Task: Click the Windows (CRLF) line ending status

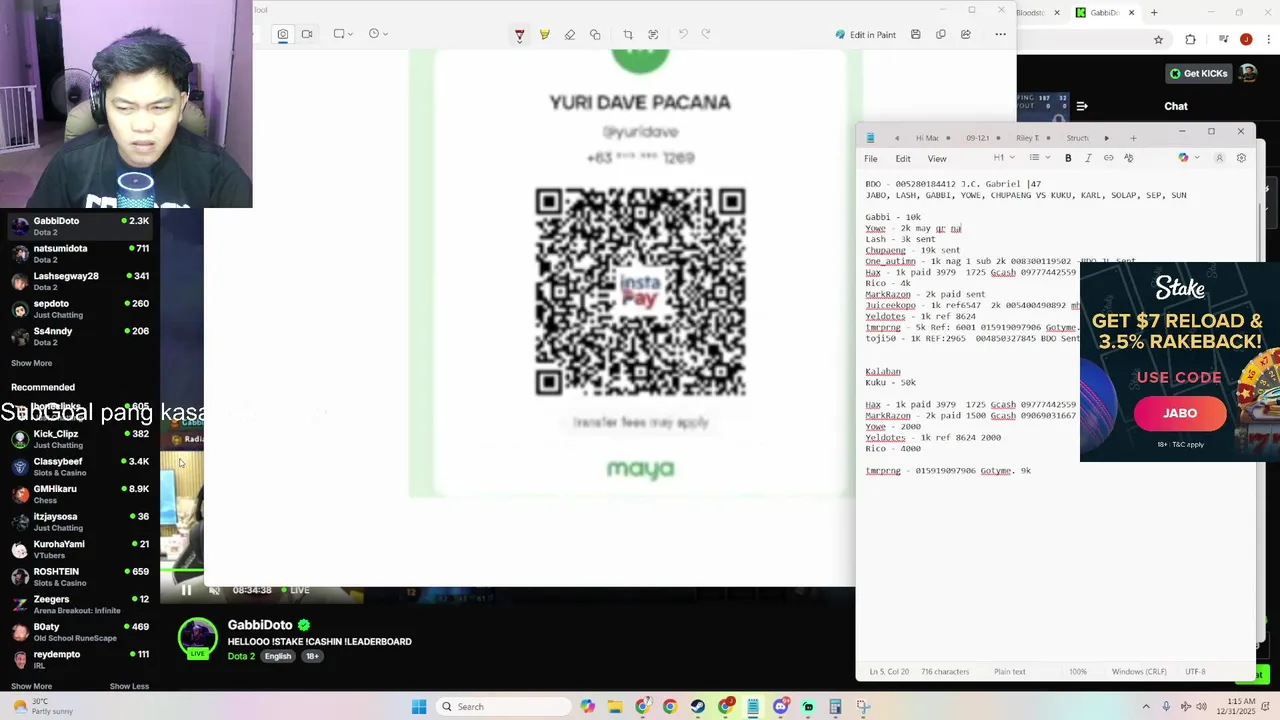Action: [x=1138, y=672]
